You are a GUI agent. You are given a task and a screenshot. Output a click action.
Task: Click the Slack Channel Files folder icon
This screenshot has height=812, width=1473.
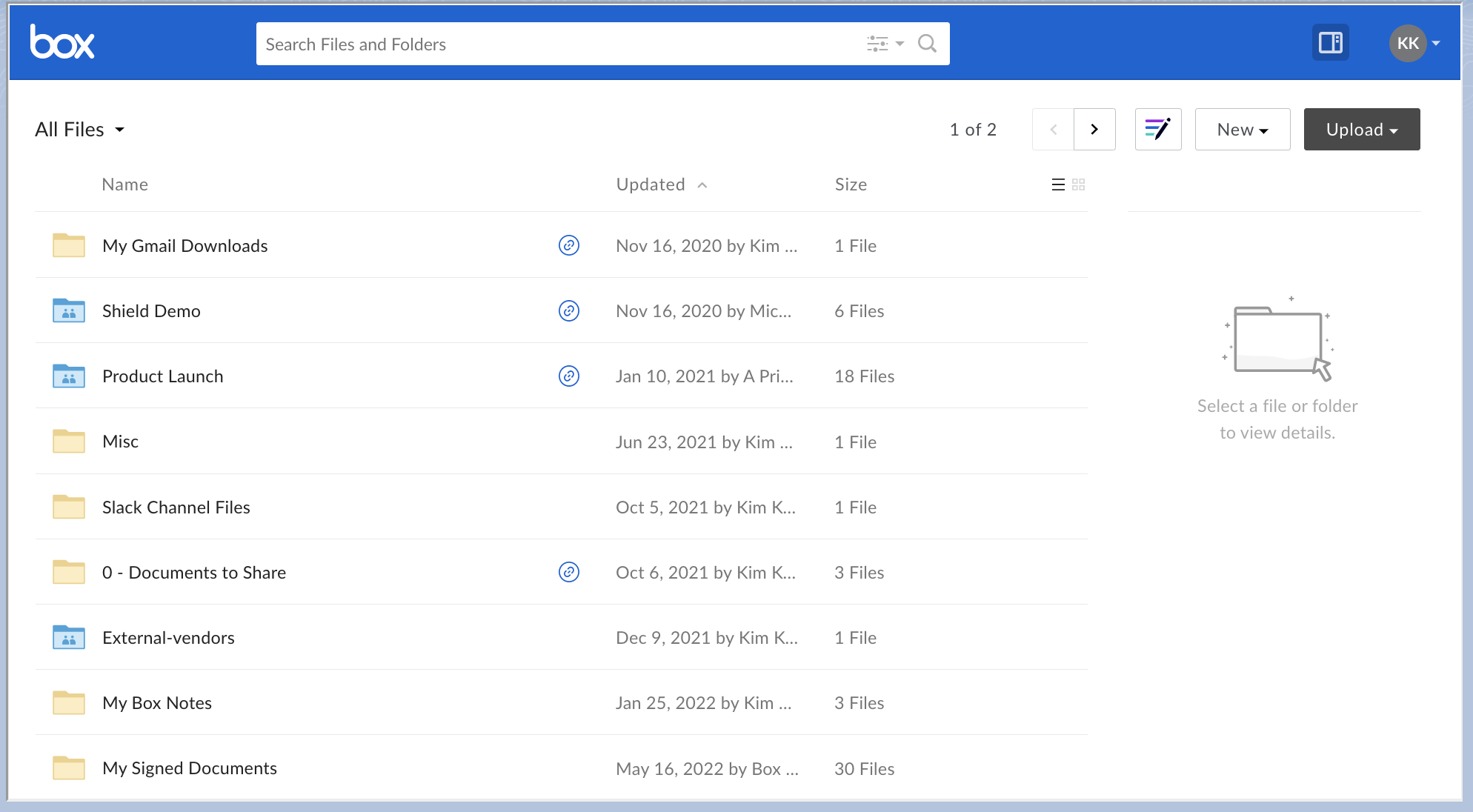[69, 507]
